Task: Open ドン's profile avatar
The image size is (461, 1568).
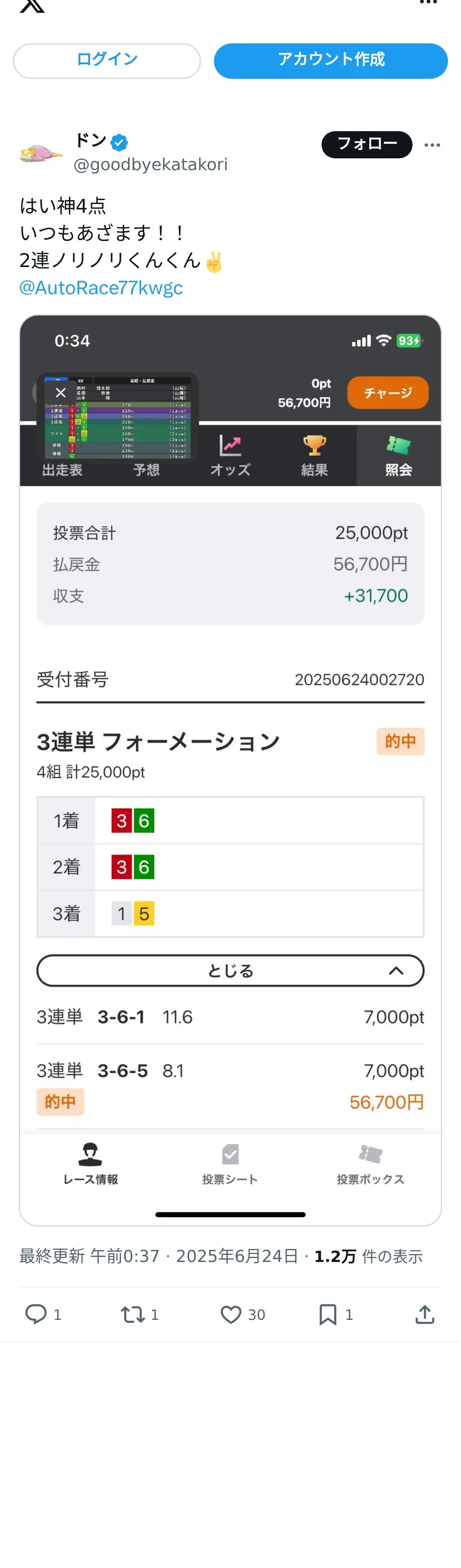Action: (x=40, y=153)
